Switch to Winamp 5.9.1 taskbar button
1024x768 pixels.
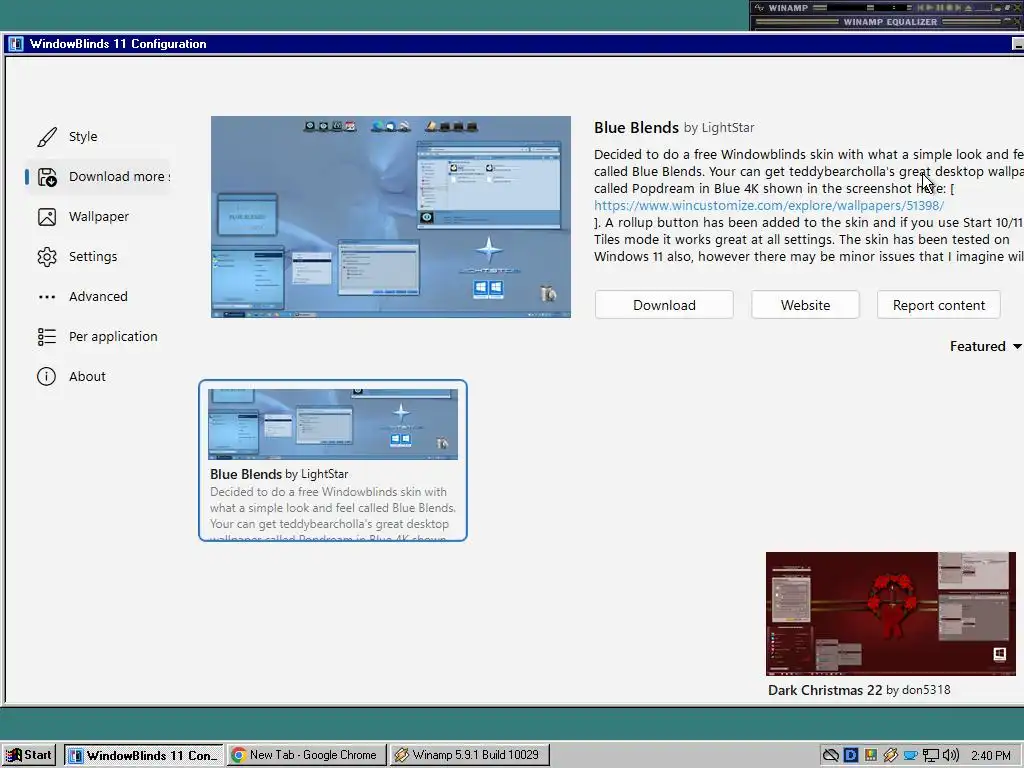[470, 755]
